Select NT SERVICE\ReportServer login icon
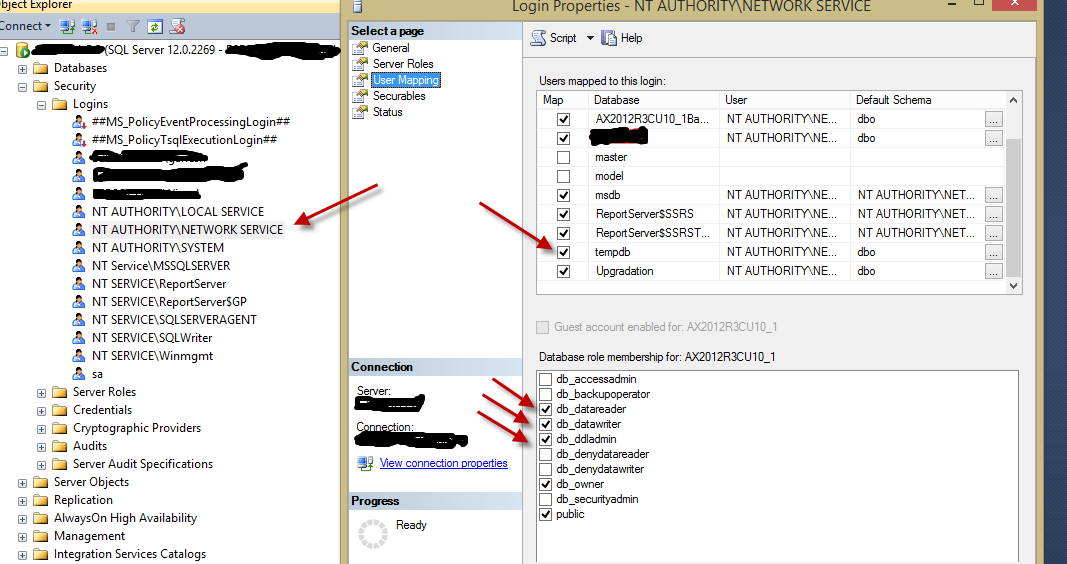Image resolution: width=1067 pixels, height=564 pixels. [79, 284]
